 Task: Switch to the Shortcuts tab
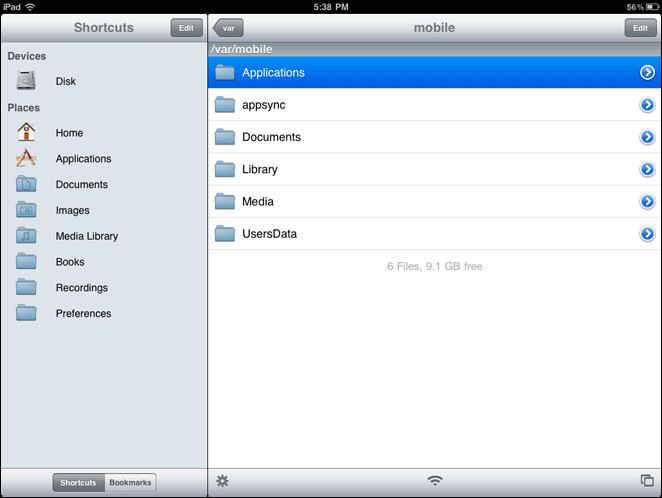click(79, 482)
